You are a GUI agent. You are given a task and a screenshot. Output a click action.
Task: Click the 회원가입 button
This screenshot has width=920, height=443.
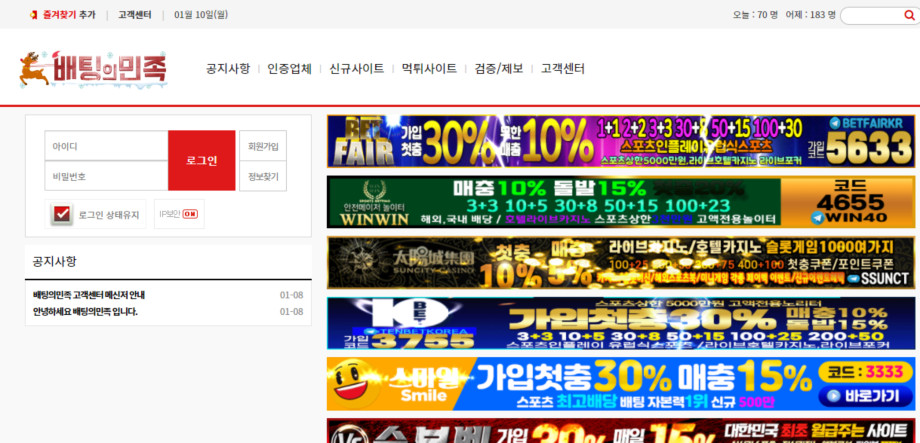pyautogui.click(x=263, y=146)
